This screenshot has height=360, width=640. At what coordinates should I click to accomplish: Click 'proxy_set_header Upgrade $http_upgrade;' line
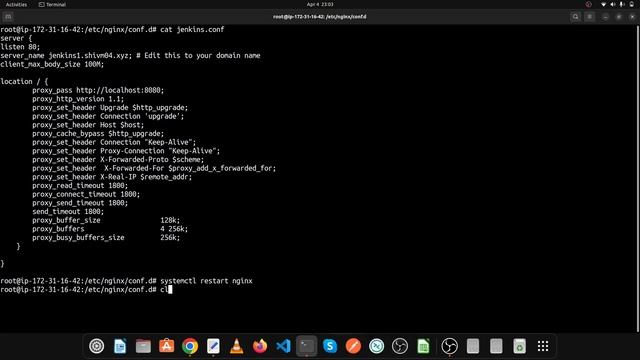110,108
